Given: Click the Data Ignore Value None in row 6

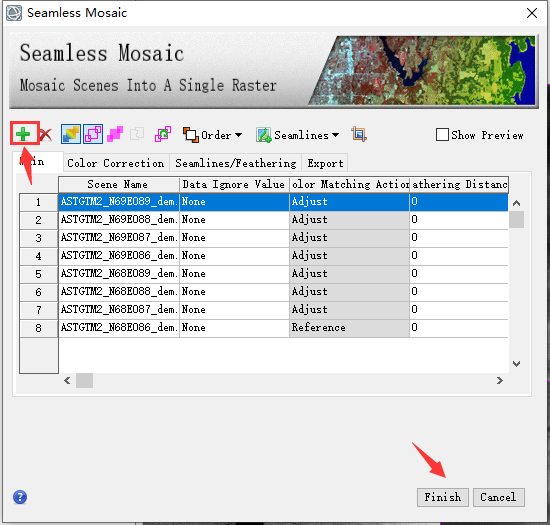Looking at the screenshot, I should (x=234, y=292).
